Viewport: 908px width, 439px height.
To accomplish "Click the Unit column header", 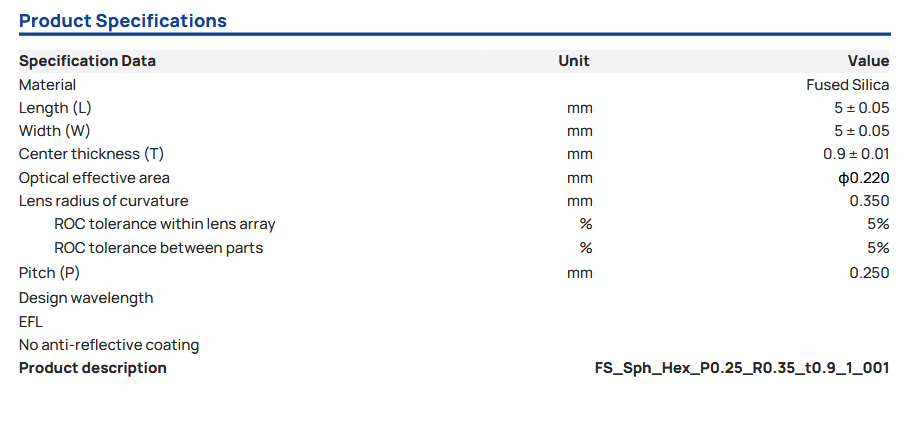I will 574,61.
